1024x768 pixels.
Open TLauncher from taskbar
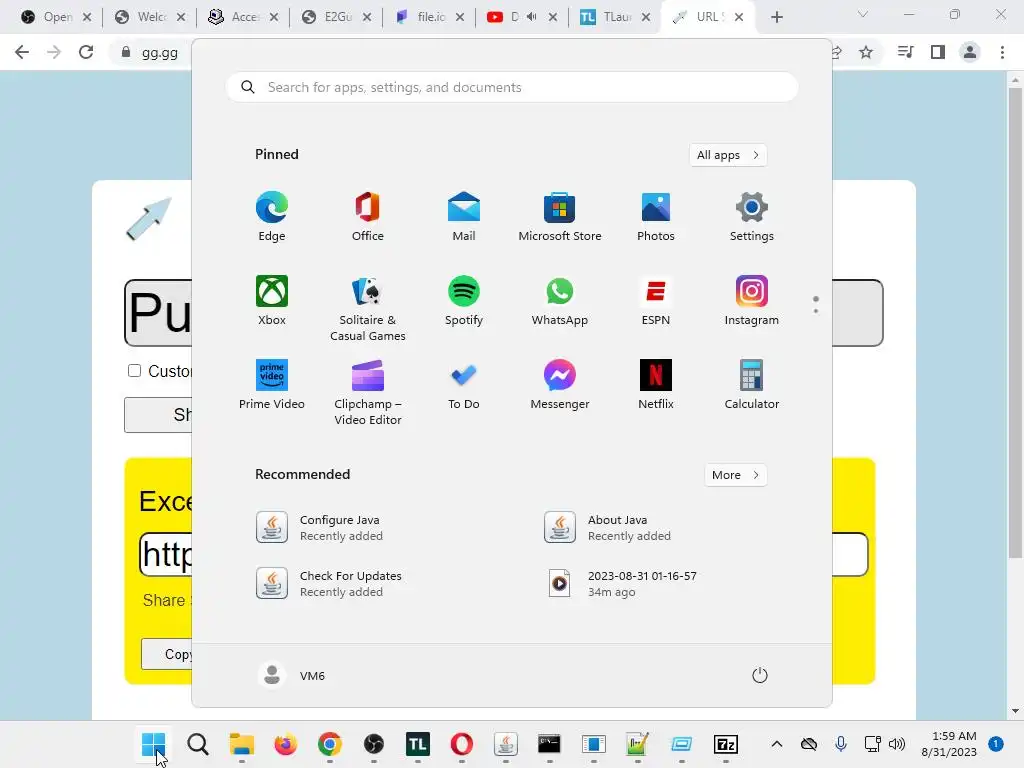pyautogui.click(x=418, y=744)
